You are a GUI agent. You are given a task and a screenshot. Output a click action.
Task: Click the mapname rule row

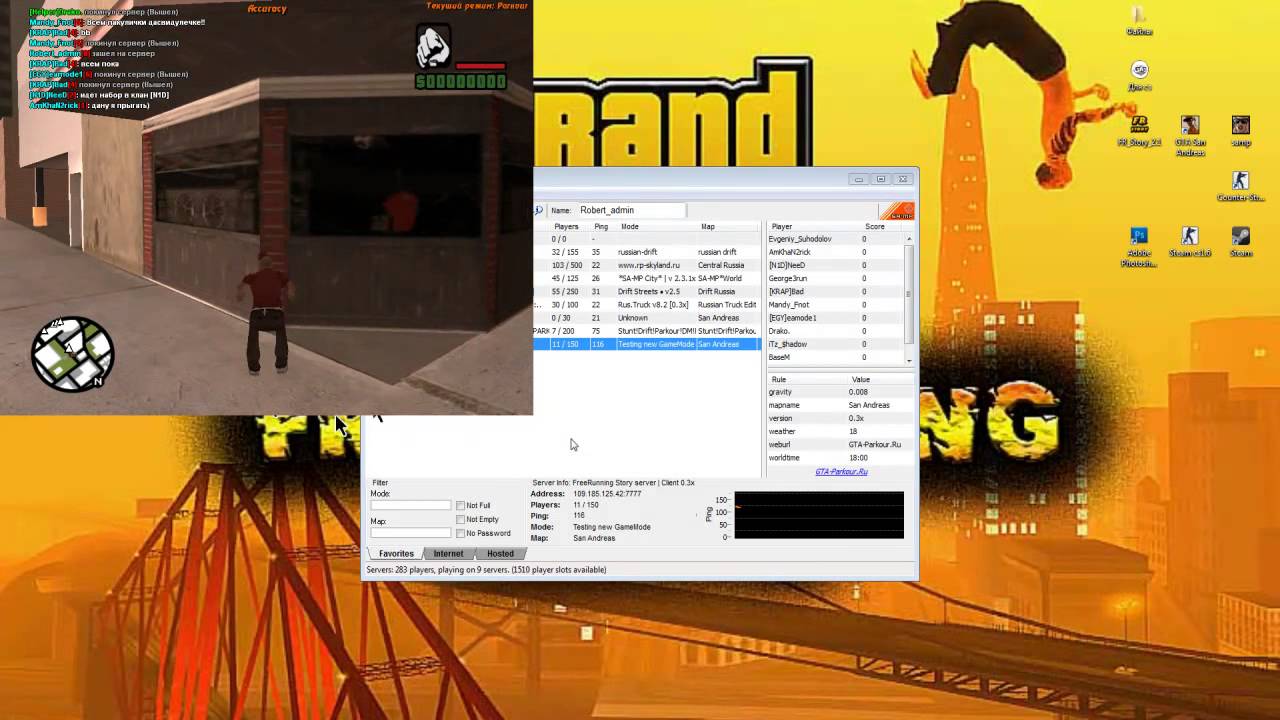click(x=840, y=405)
